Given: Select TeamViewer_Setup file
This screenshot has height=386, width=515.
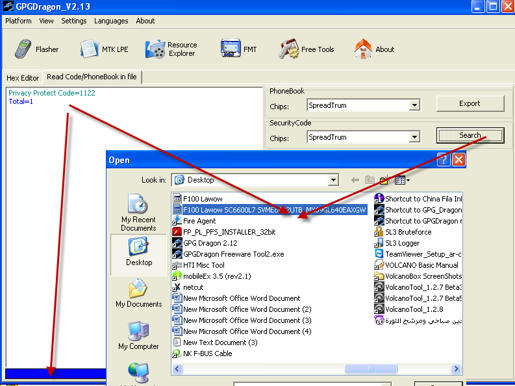Looking at the screenshot, I should click(418, 254).
